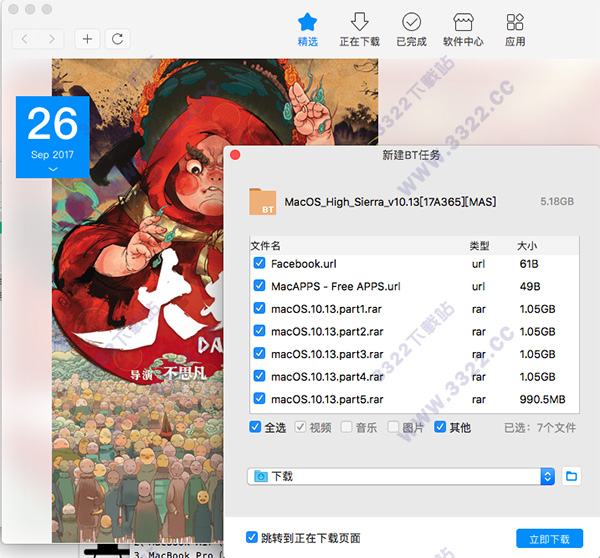Toggle the 视频 video filter checkbox
Viewport: 600px width, 558px height.
300,427
